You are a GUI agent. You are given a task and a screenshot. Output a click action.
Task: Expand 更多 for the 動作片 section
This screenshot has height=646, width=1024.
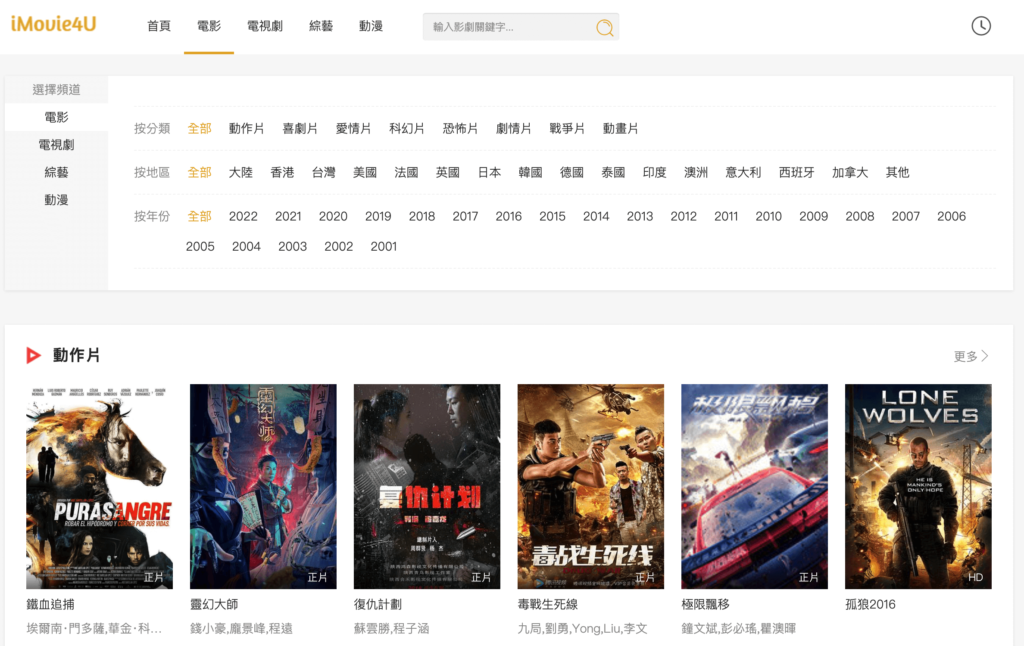tap(971, 356)
